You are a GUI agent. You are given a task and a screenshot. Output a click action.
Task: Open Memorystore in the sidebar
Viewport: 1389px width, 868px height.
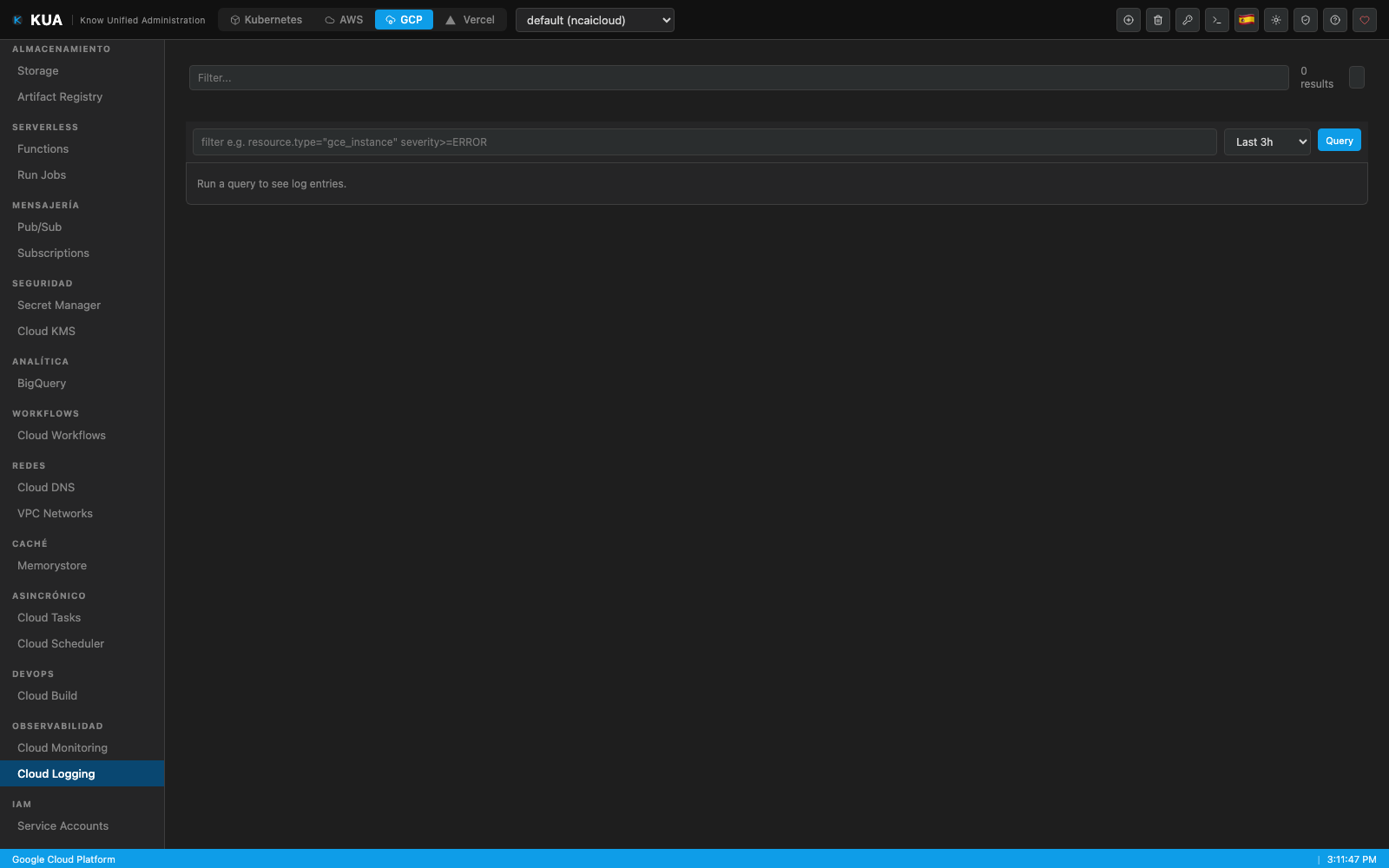(82, 566)
